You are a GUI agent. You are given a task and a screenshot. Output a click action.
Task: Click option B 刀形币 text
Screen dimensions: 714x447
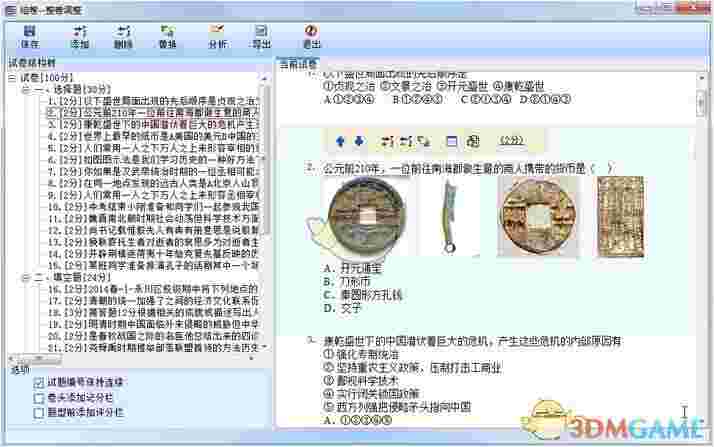coord(356,282)
